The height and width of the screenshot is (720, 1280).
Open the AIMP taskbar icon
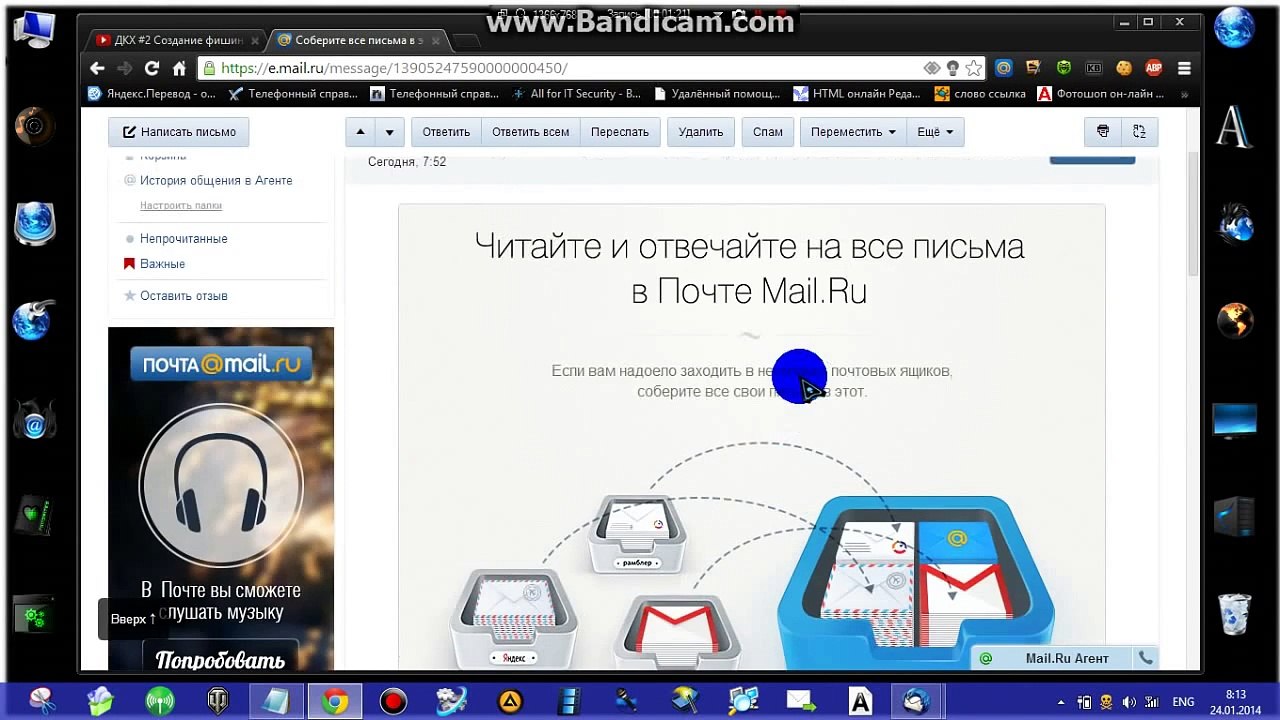510,701
